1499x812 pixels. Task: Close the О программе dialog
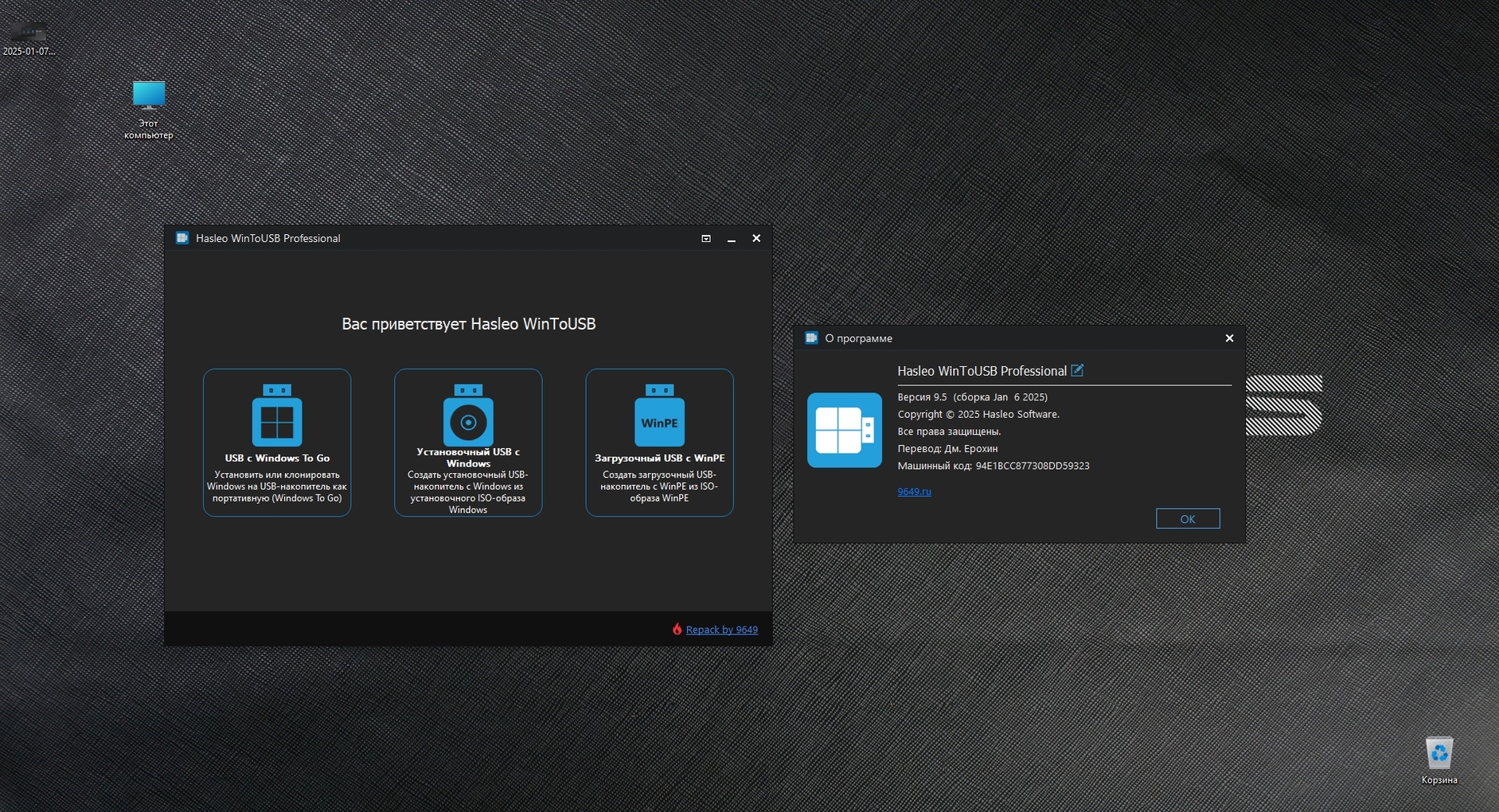point(1229,338)
